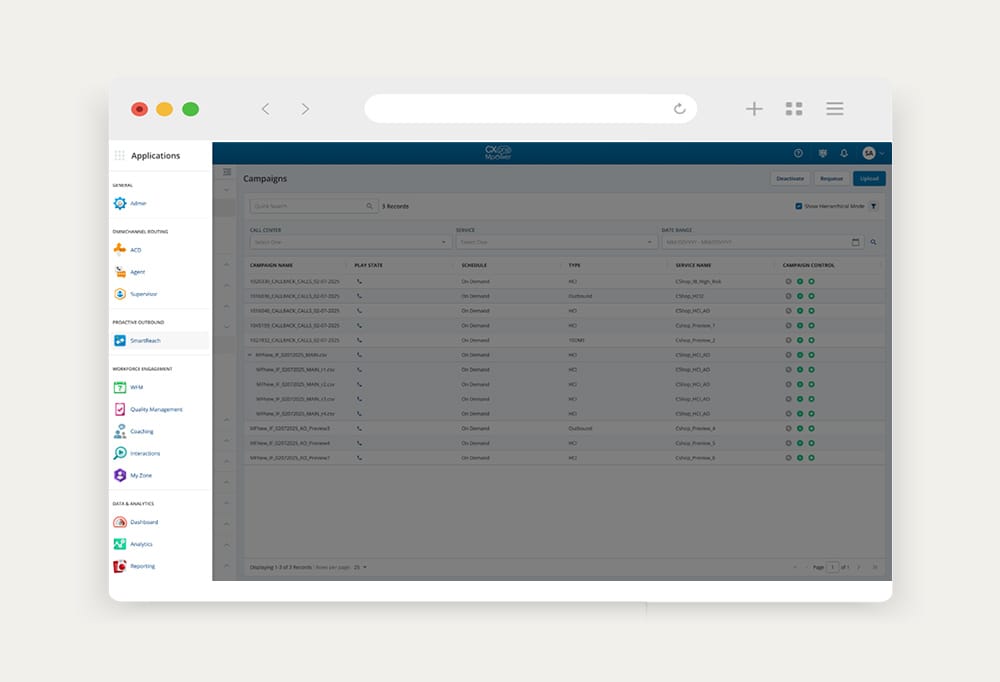Change rows per page dropdown
The height and width of the screenshot is (682, 1000).
coord(360,567)
